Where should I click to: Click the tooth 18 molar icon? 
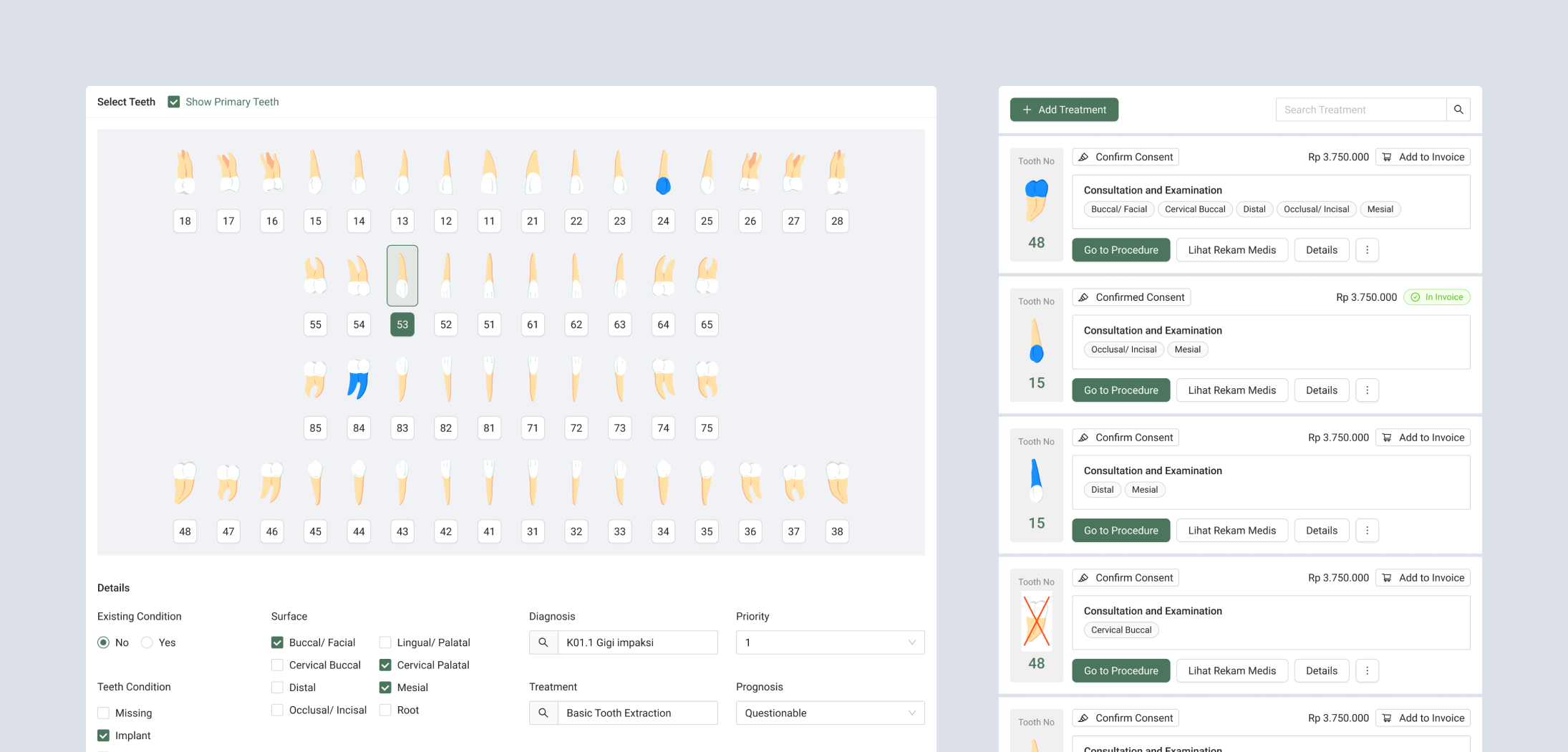185,173
